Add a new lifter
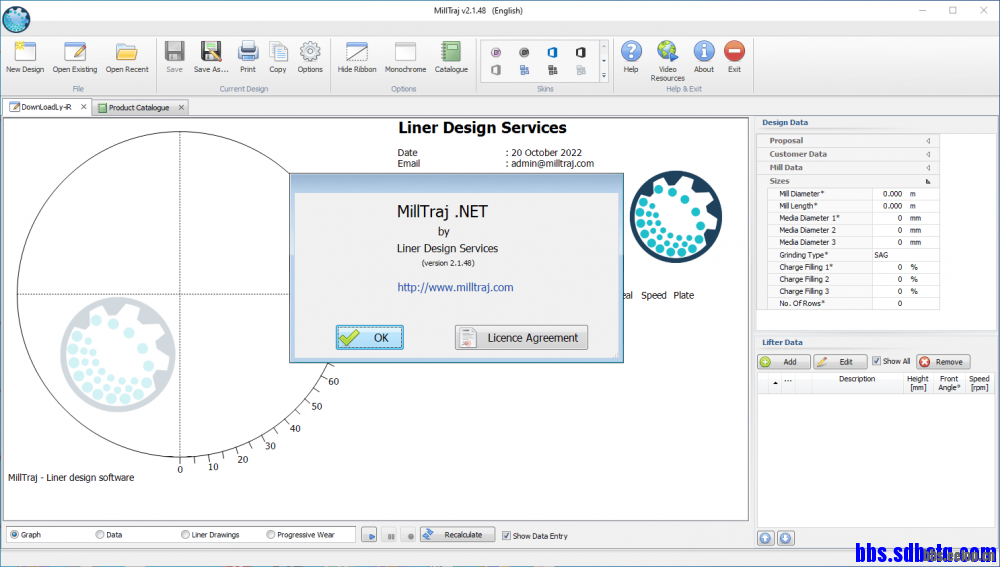The height and width of the screenshot is (567, 1000). pyautogui.click(x=784, y=362)
